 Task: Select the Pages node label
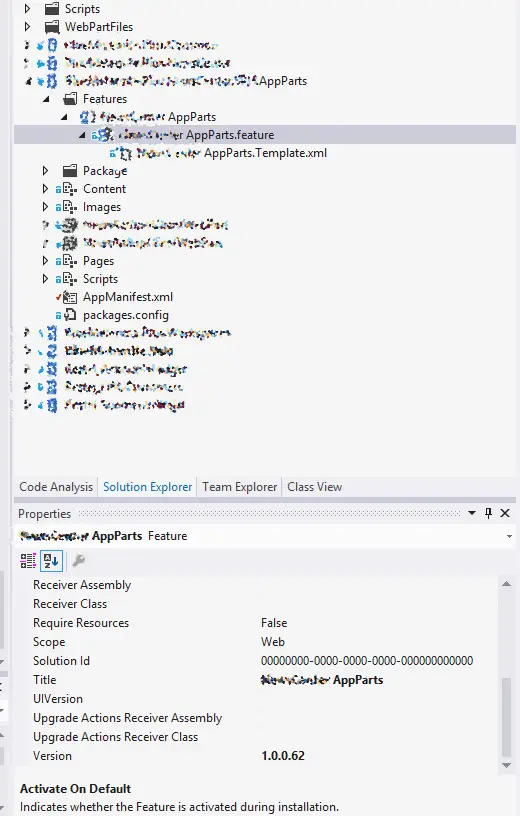point(98,261)
